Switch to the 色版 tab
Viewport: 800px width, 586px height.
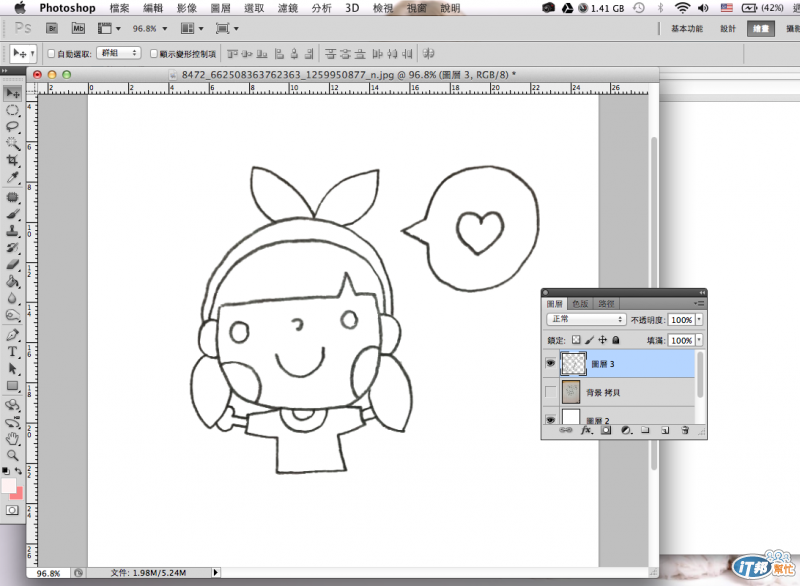pyautogui.click(x=580, y=303)
